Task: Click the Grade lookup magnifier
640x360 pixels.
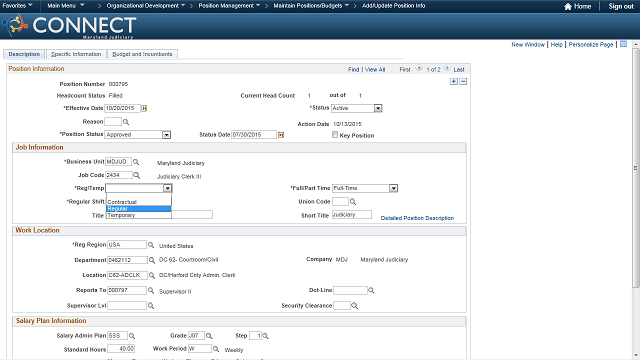Action: click(x=209, y=336)
